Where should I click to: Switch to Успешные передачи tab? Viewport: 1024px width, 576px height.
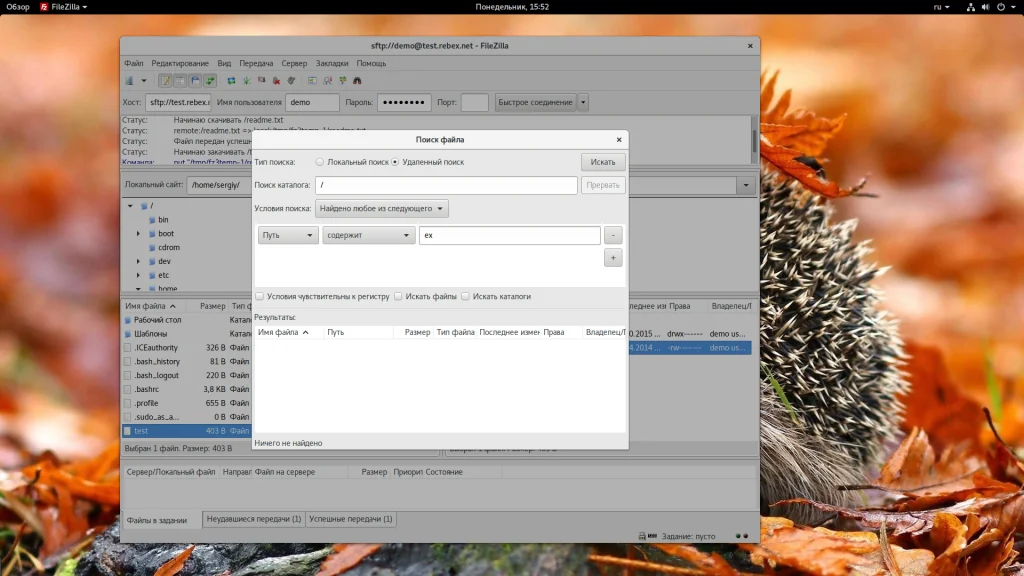pyautogui.click(x=350, y=519)
